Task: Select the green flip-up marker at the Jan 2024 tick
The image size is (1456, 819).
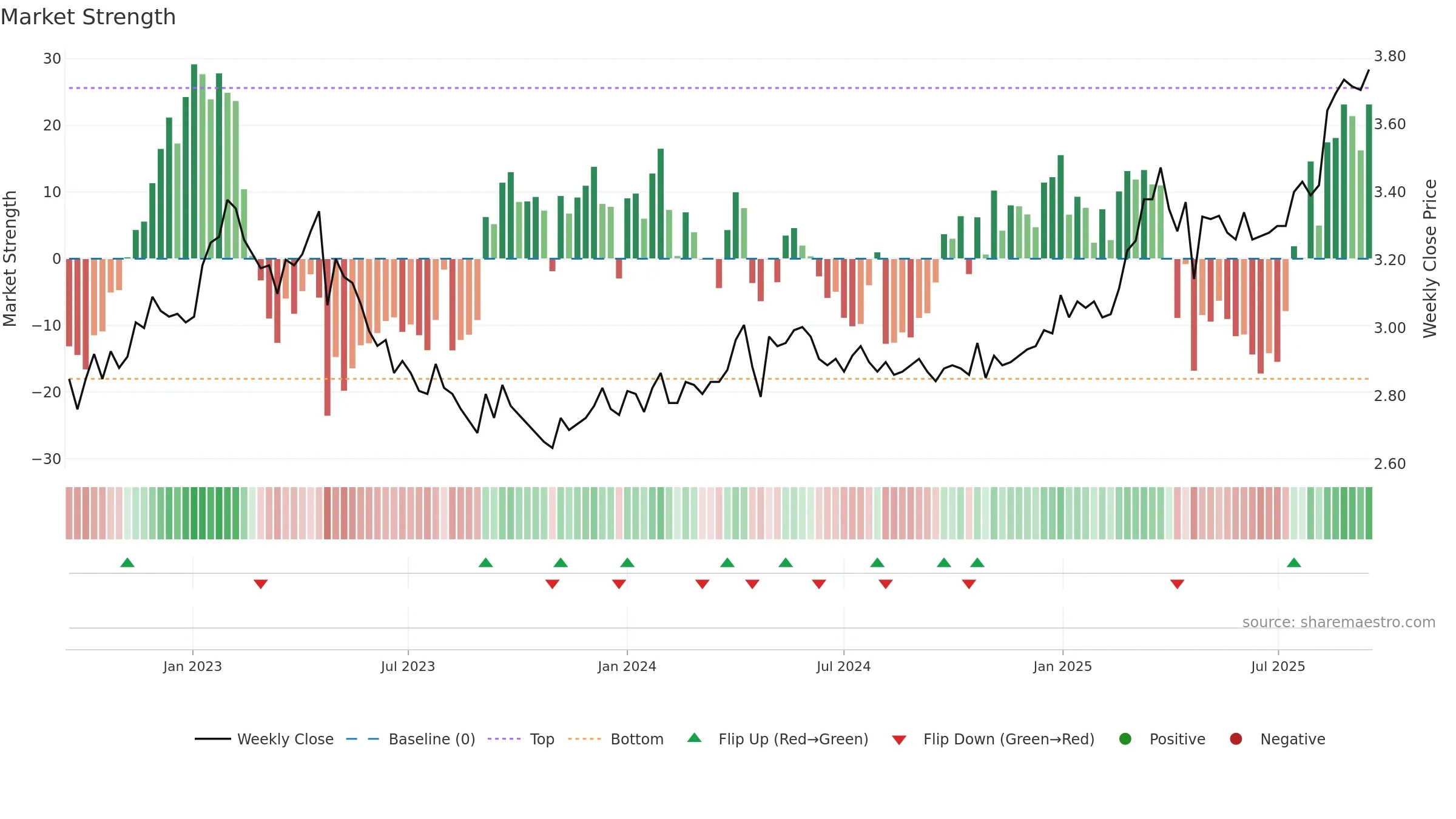Action: 627,562
